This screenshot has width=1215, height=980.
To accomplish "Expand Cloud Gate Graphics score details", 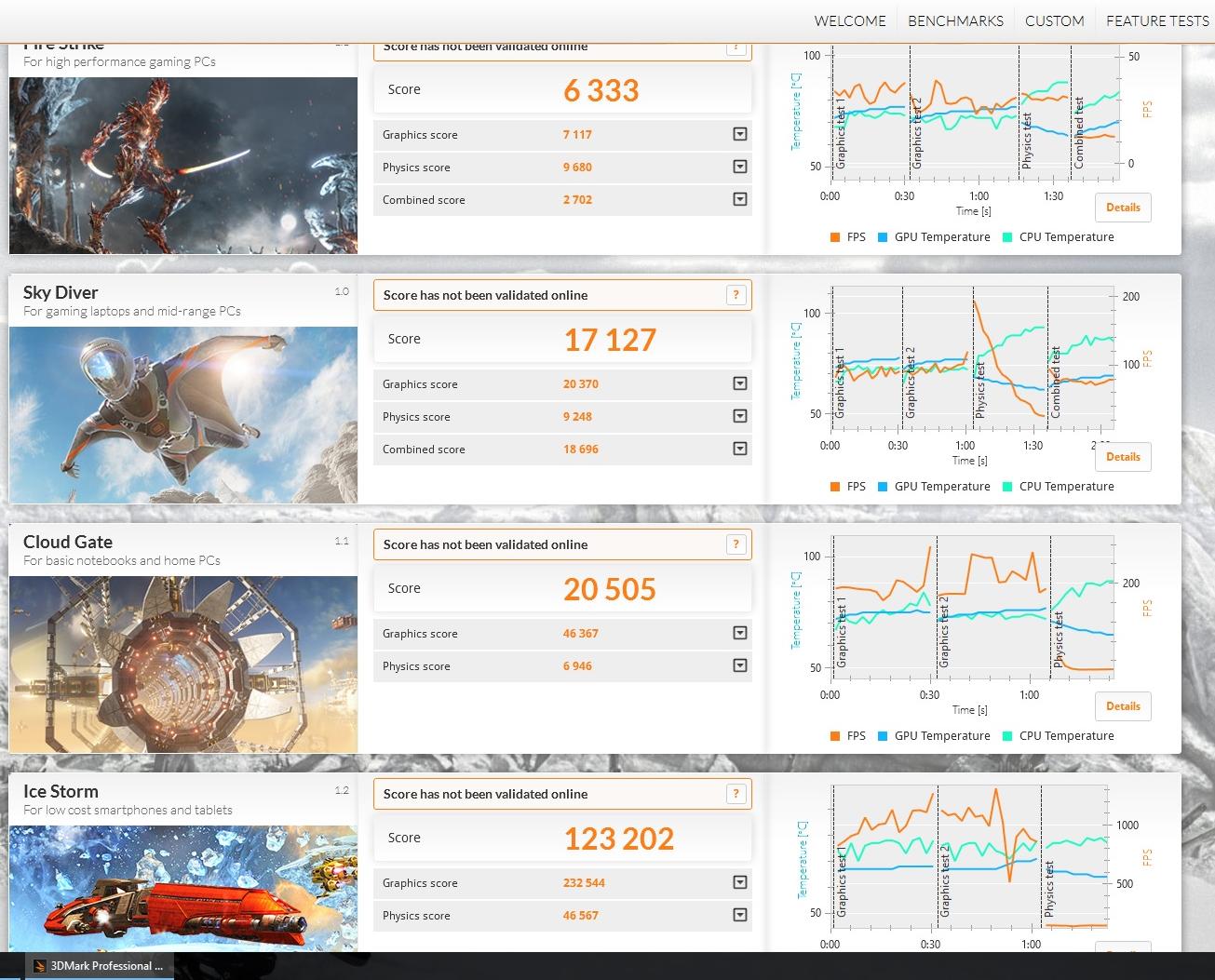I will (x=740, y=633).
